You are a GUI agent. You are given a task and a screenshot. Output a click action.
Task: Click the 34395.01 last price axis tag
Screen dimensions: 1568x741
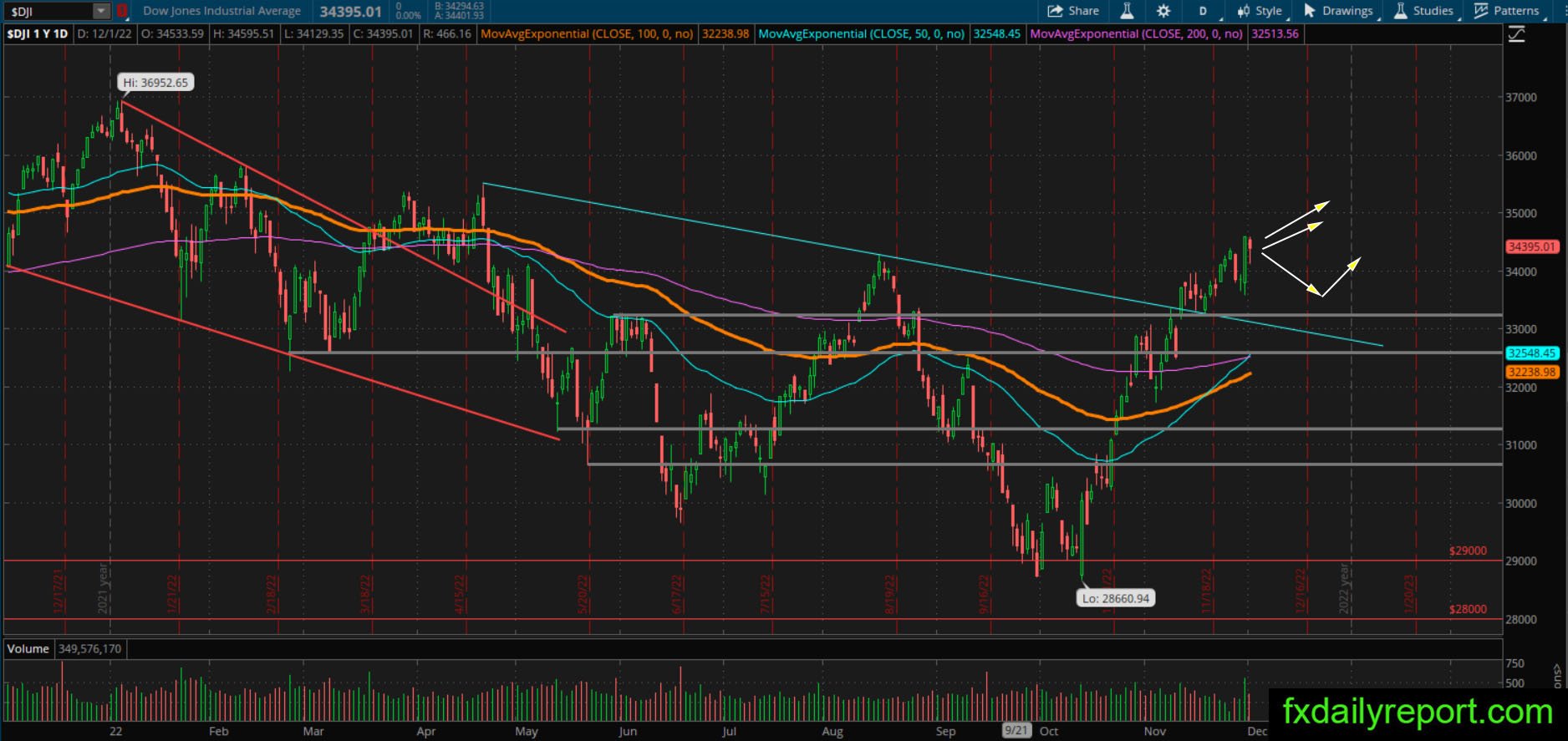point(1532,247)
